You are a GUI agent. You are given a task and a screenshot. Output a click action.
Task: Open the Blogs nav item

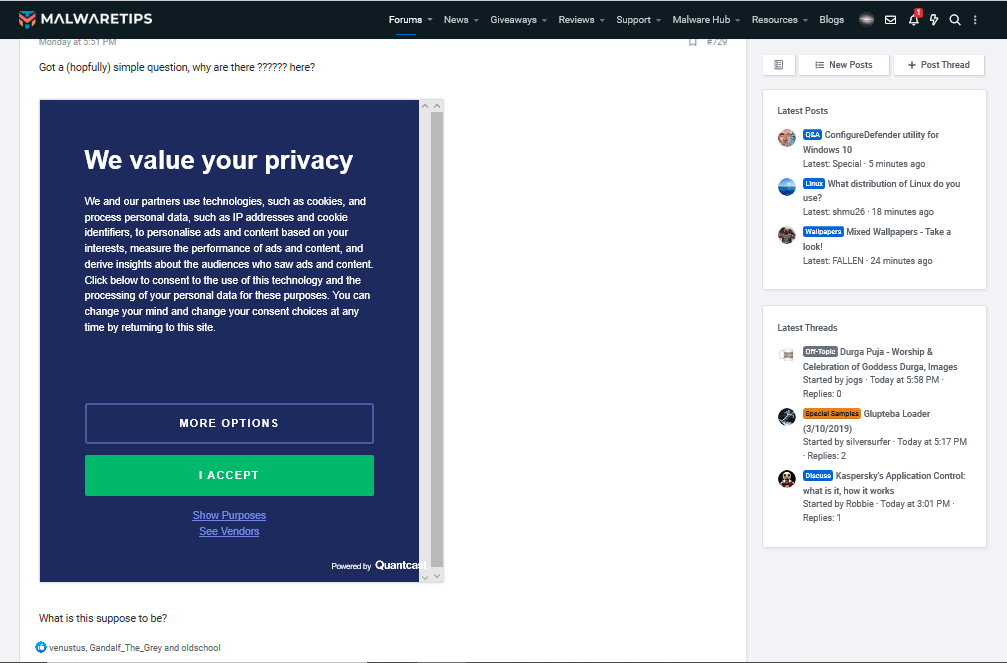(831, 20)
